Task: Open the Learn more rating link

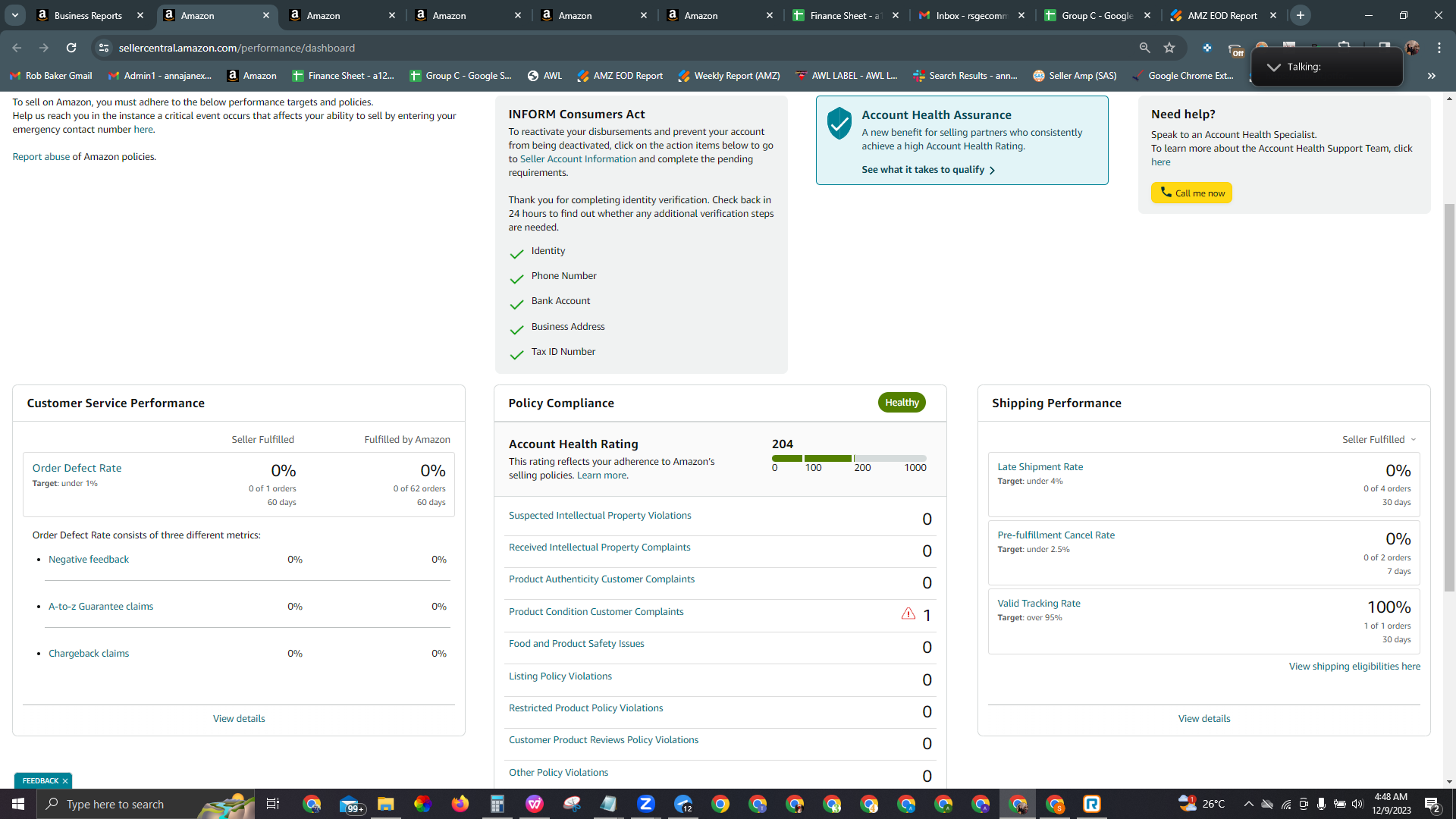Action: tap(602, 475)
